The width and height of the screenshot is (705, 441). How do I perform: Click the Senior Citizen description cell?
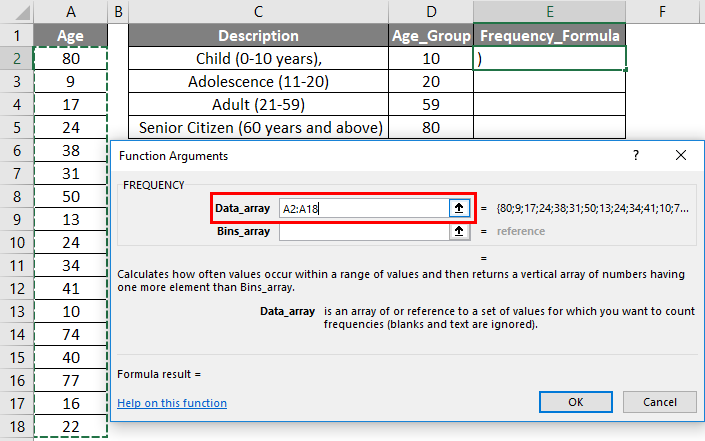coord(258,127)
